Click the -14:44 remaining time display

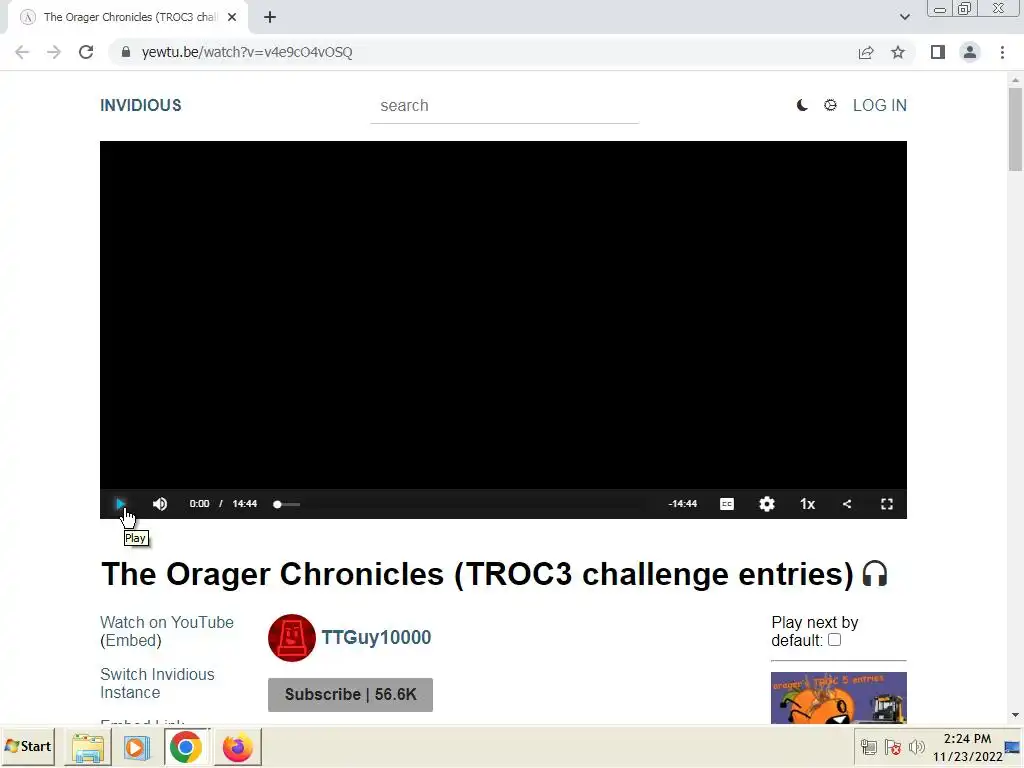coord(682,504)
